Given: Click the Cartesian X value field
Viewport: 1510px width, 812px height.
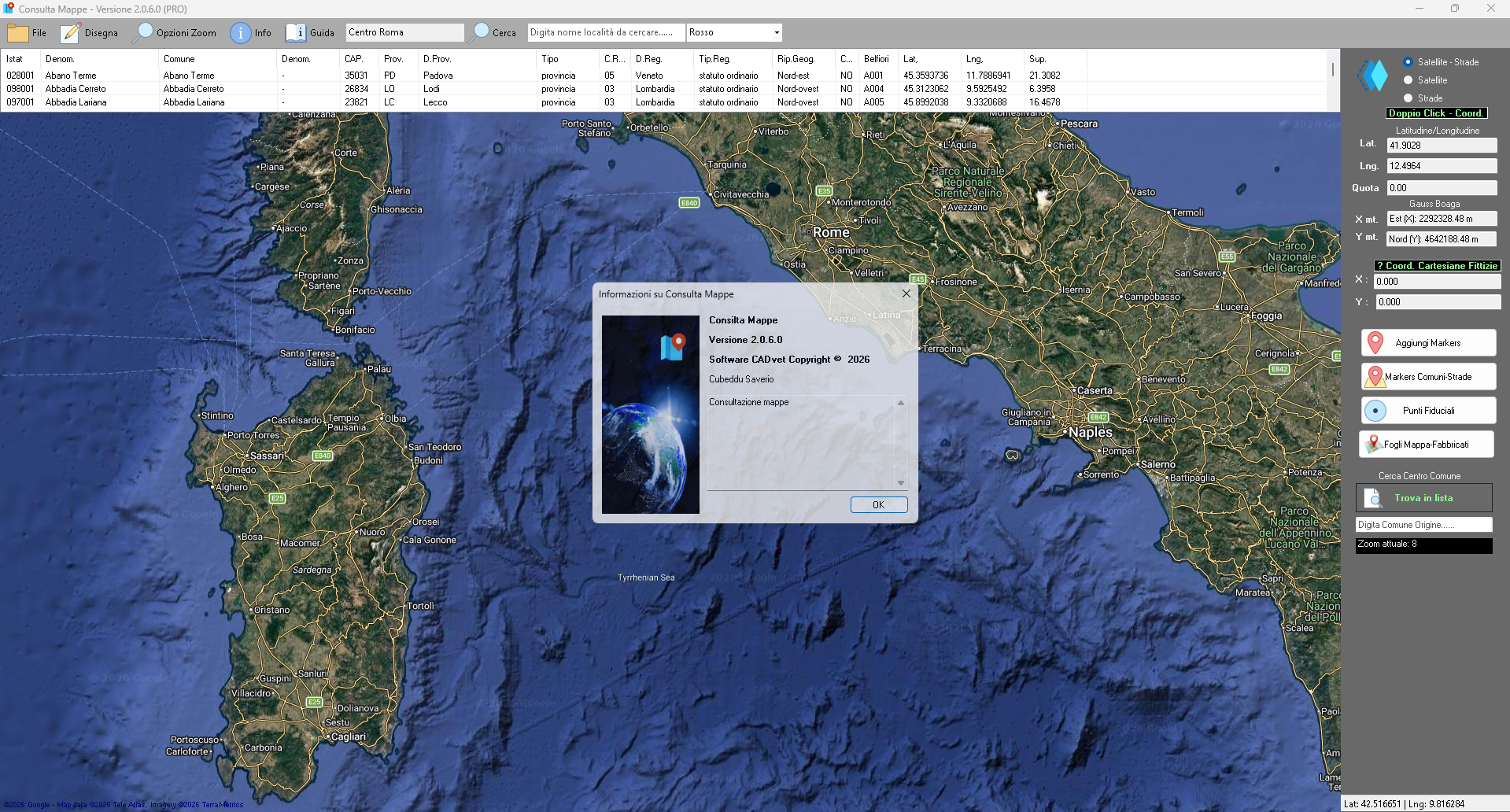Looking at the screenshot, I should pos(1437,282).
